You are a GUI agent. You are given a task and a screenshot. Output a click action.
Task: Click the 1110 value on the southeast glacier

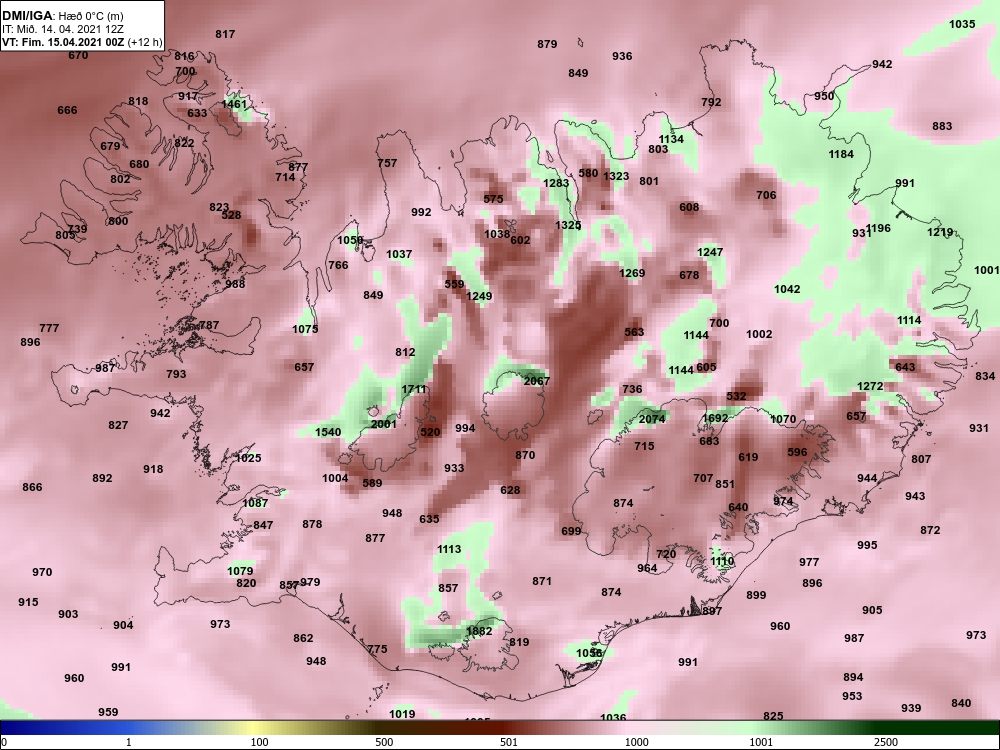722,561
